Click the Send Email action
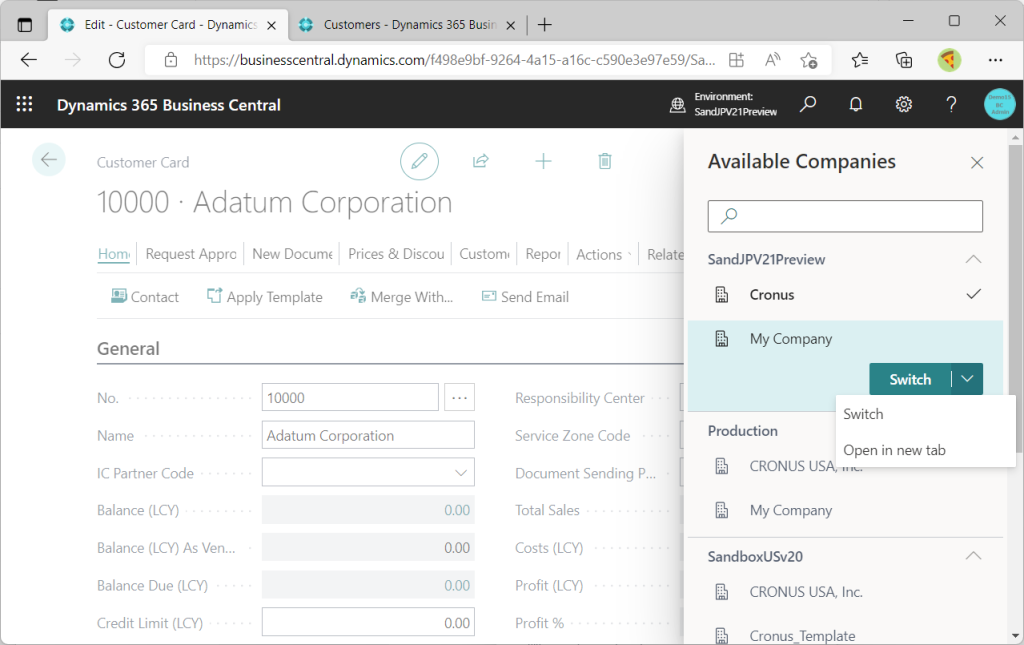 [525, 297]
